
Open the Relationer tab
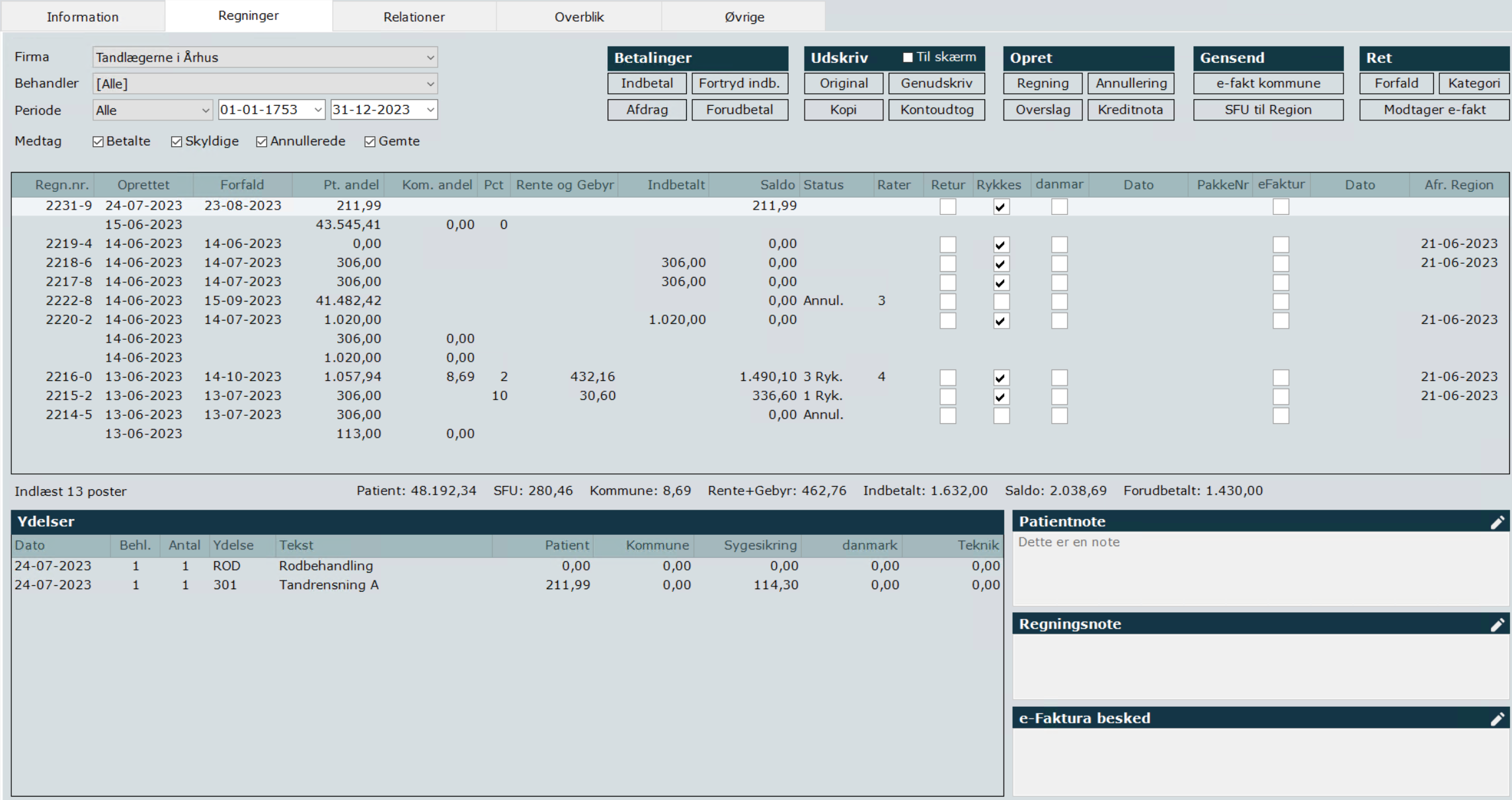click(x=414, y=17)
